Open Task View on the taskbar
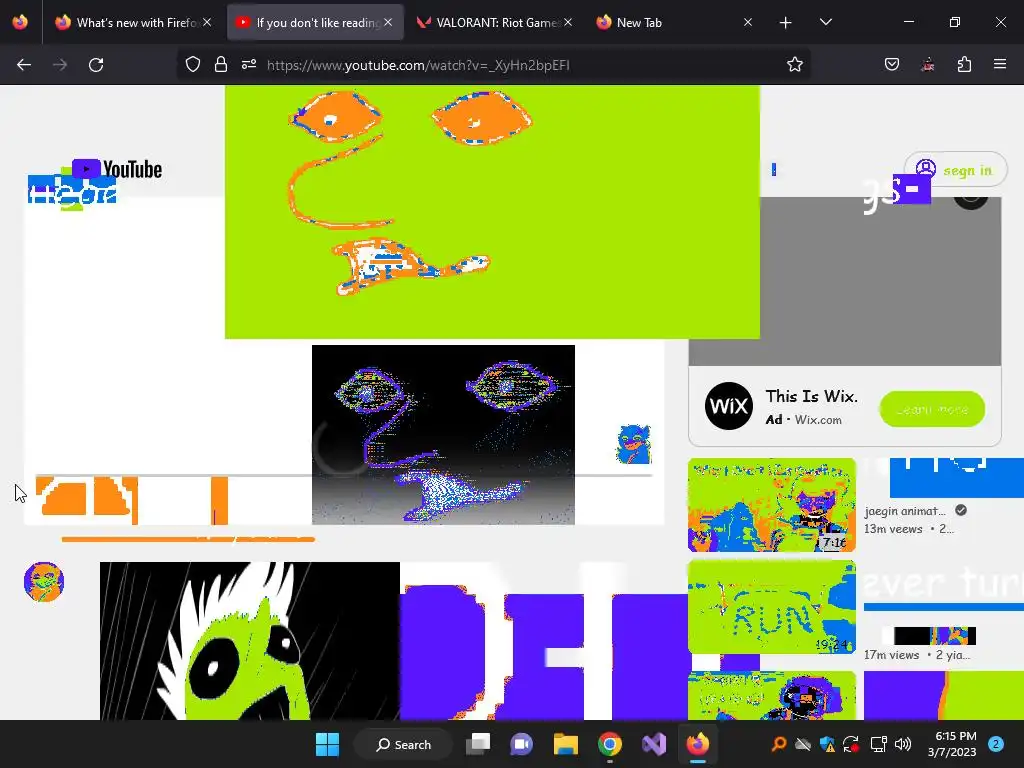Viewport: 1024px width, 768px height. 478,744
